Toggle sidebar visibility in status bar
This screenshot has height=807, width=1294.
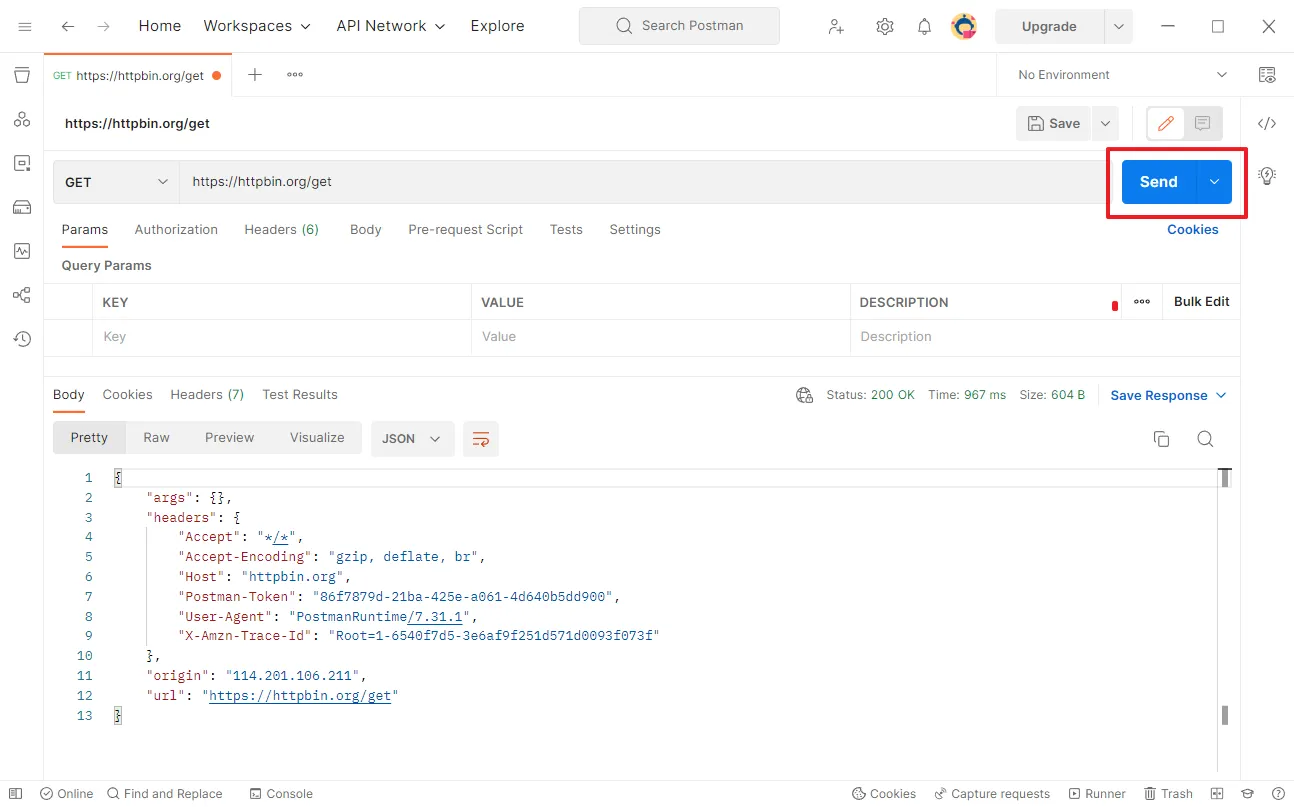point(16,794)
